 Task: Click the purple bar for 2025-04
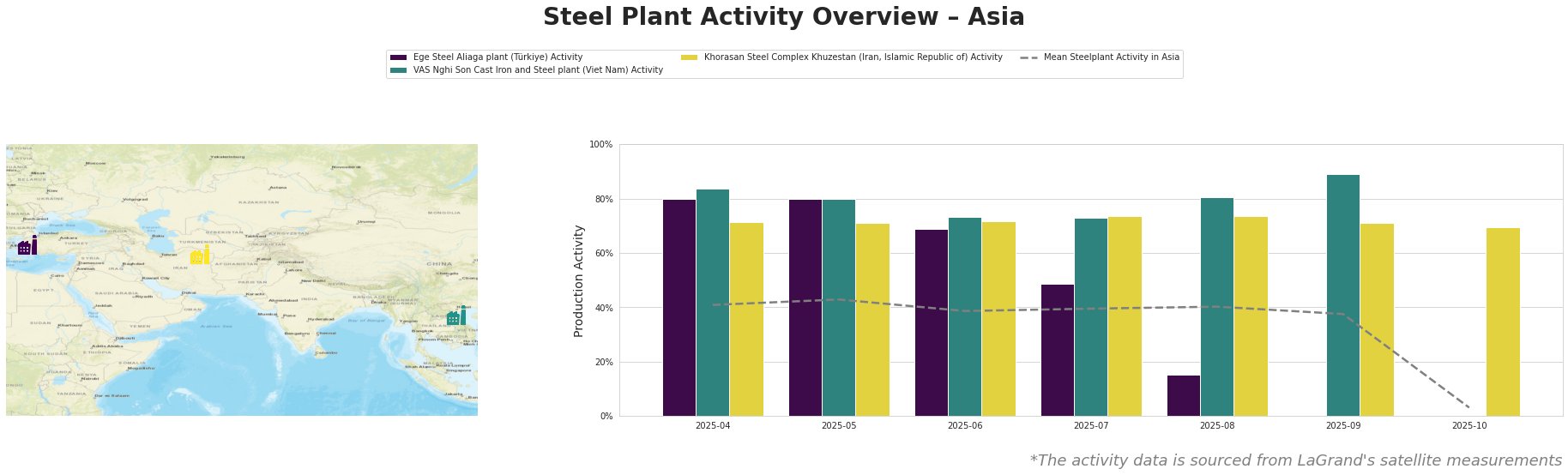coord(679,308)
